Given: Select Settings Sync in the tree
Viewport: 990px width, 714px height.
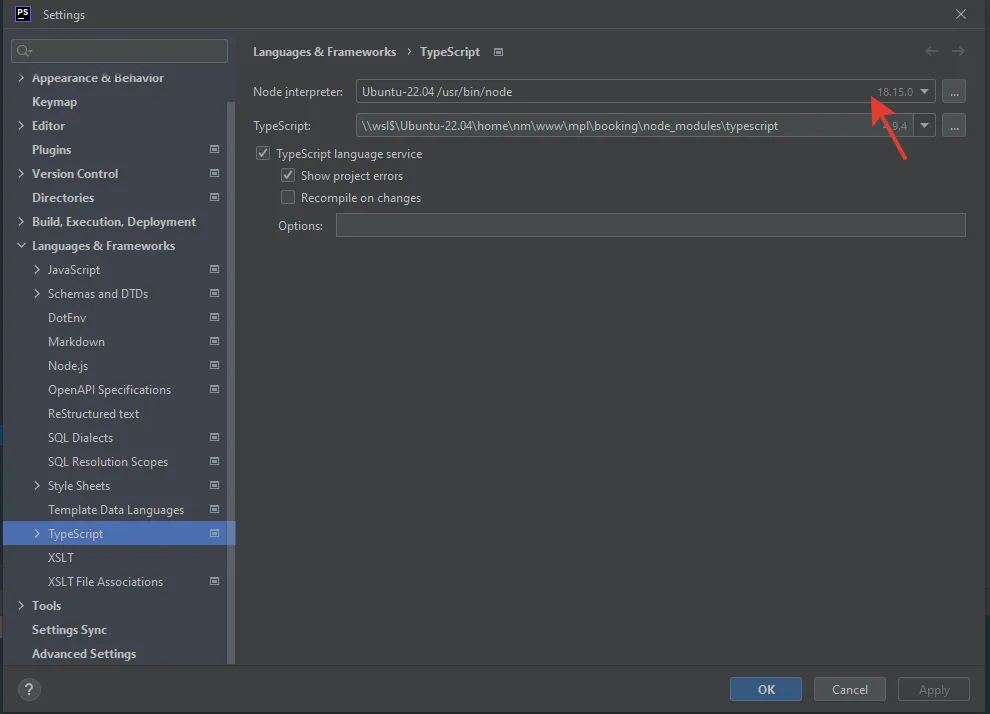Looking at the screenshot, I should tap(69, 629).
